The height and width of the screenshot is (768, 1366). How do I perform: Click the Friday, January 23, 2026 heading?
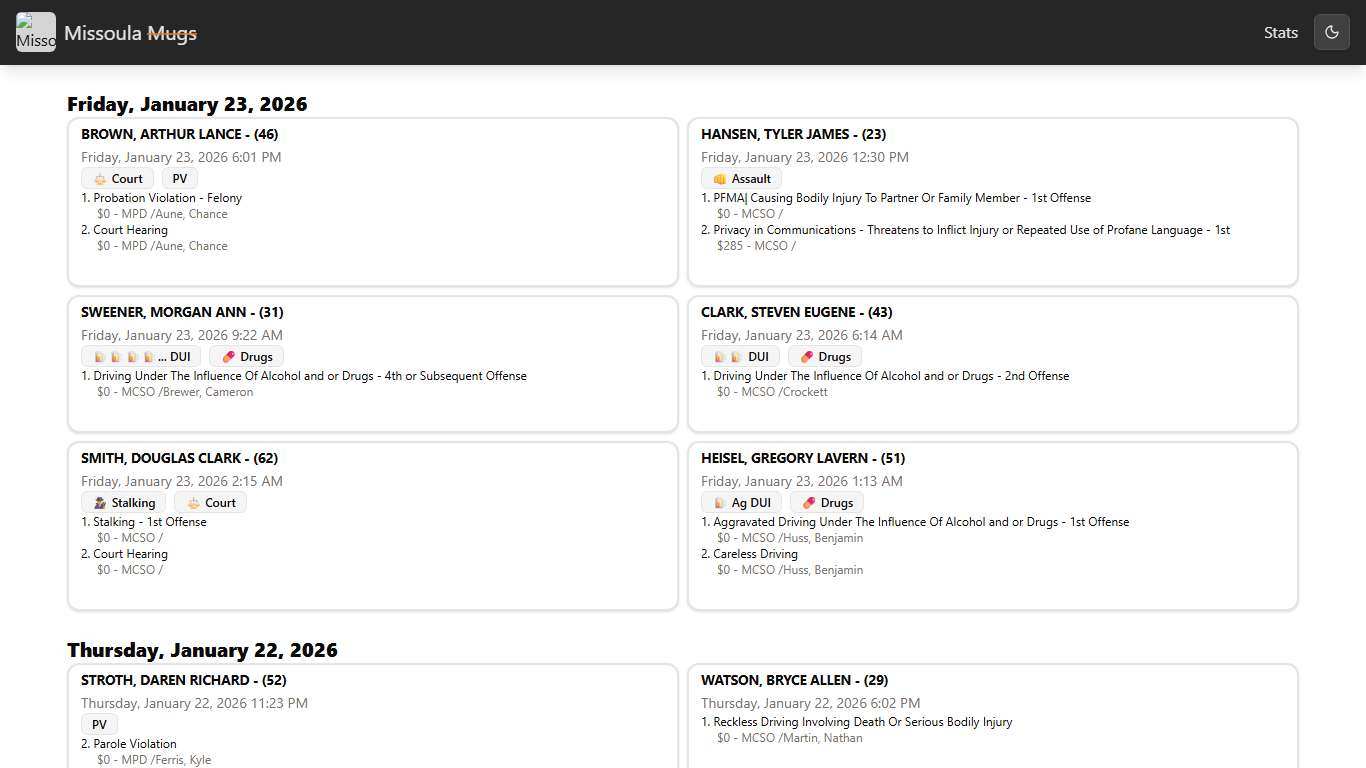click(187, 104)
